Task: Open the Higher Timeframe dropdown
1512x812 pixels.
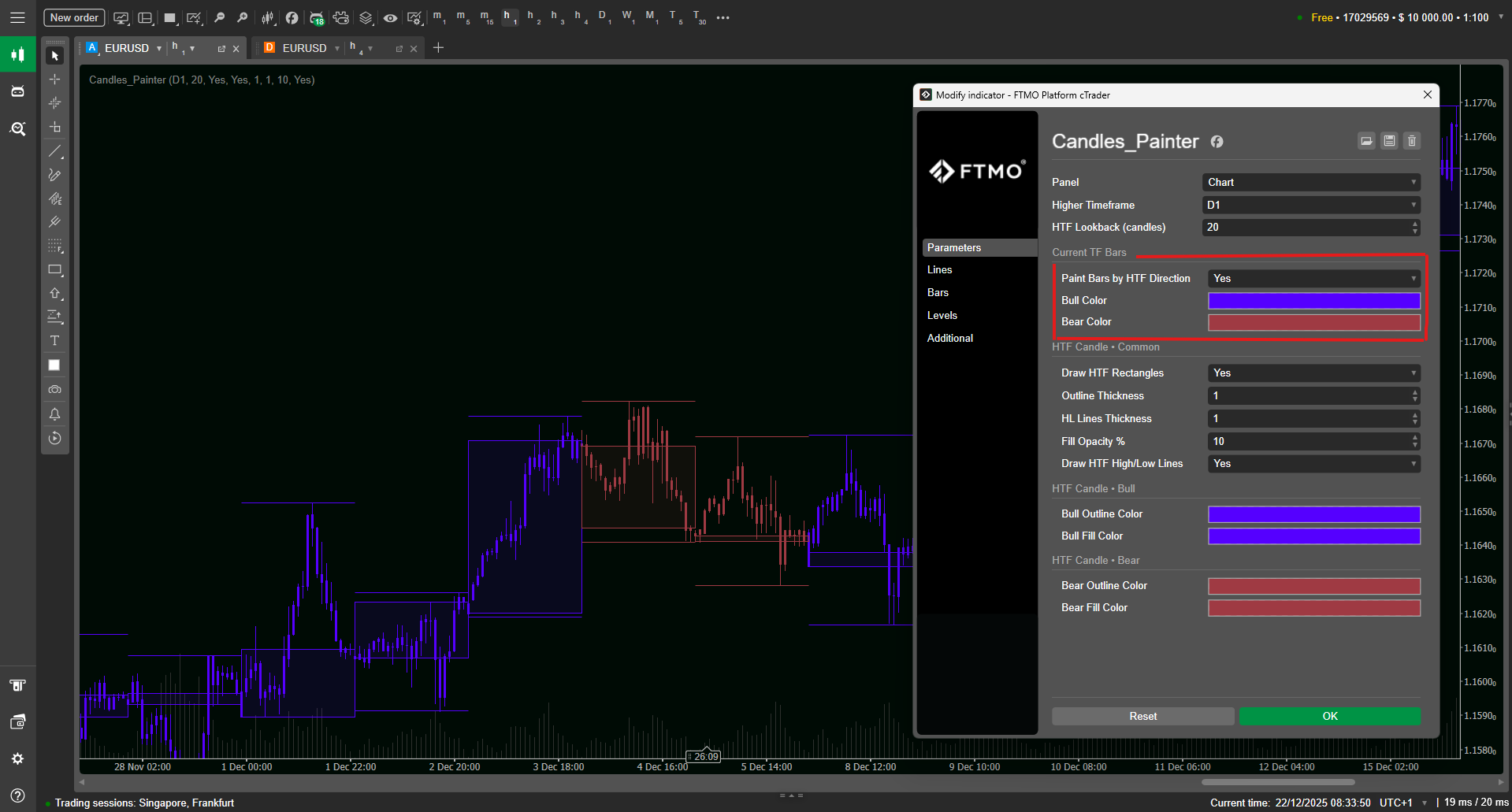Action: [1311, 205]
